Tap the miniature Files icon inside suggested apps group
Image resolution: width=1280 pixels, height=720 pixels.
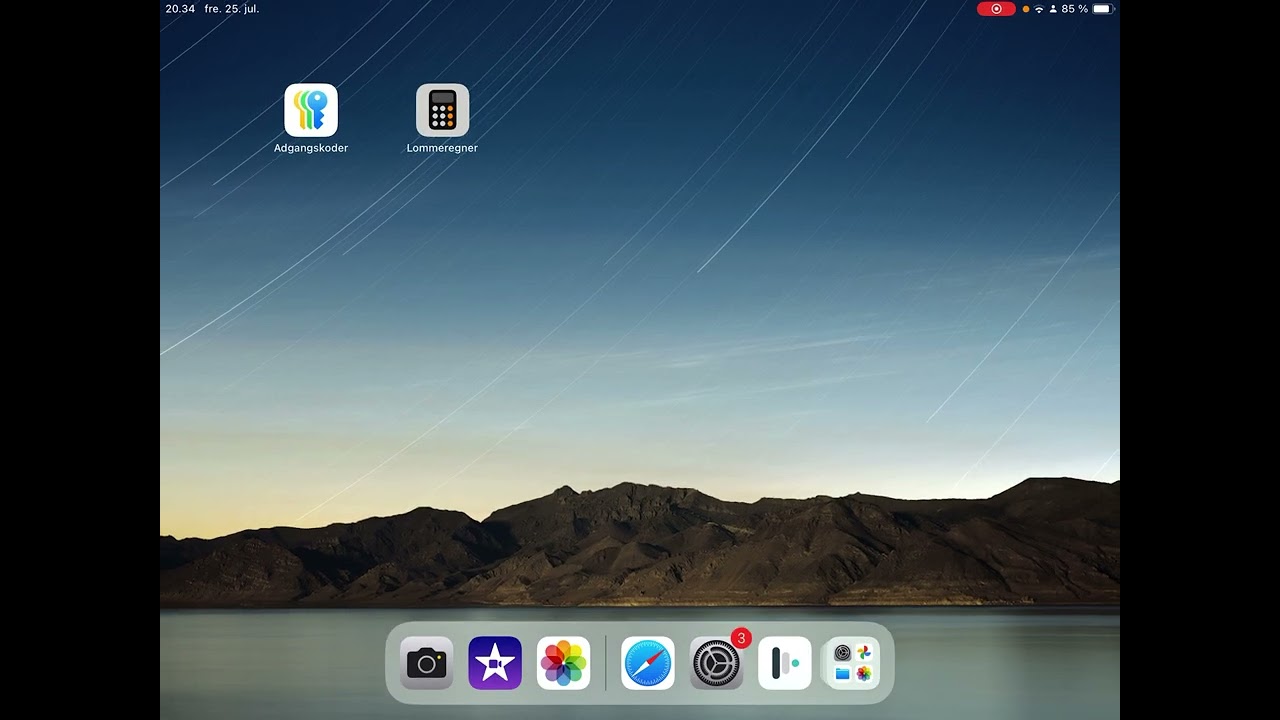coord(841,672)
